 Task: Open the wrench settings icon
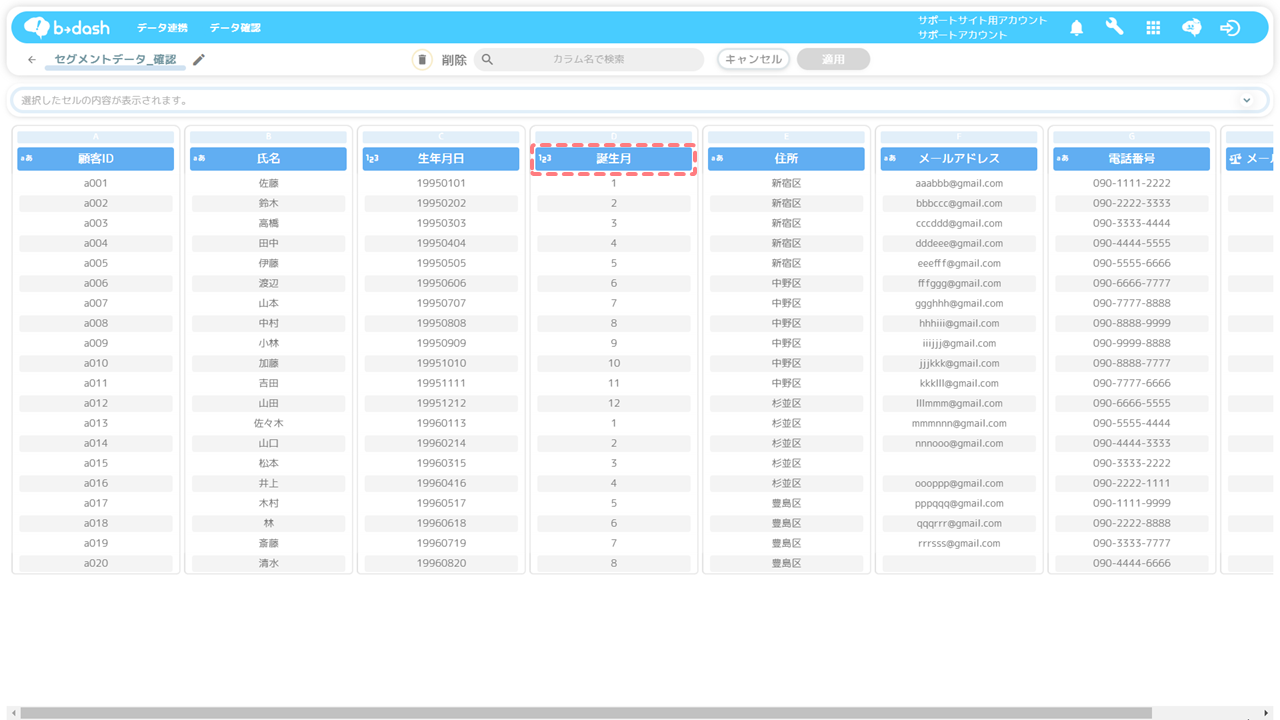(1114, 27)
